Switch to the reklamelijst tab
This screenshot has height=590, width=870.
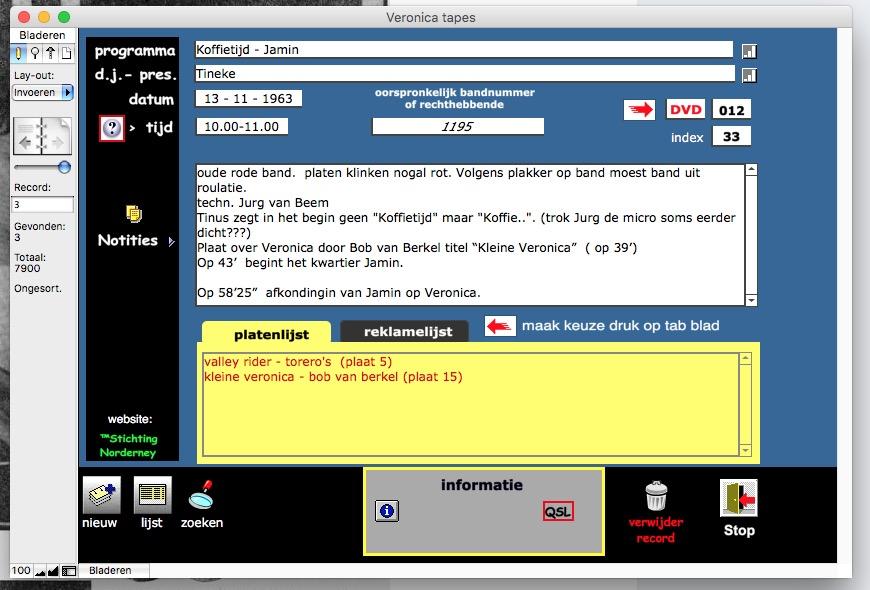(404, 331)
